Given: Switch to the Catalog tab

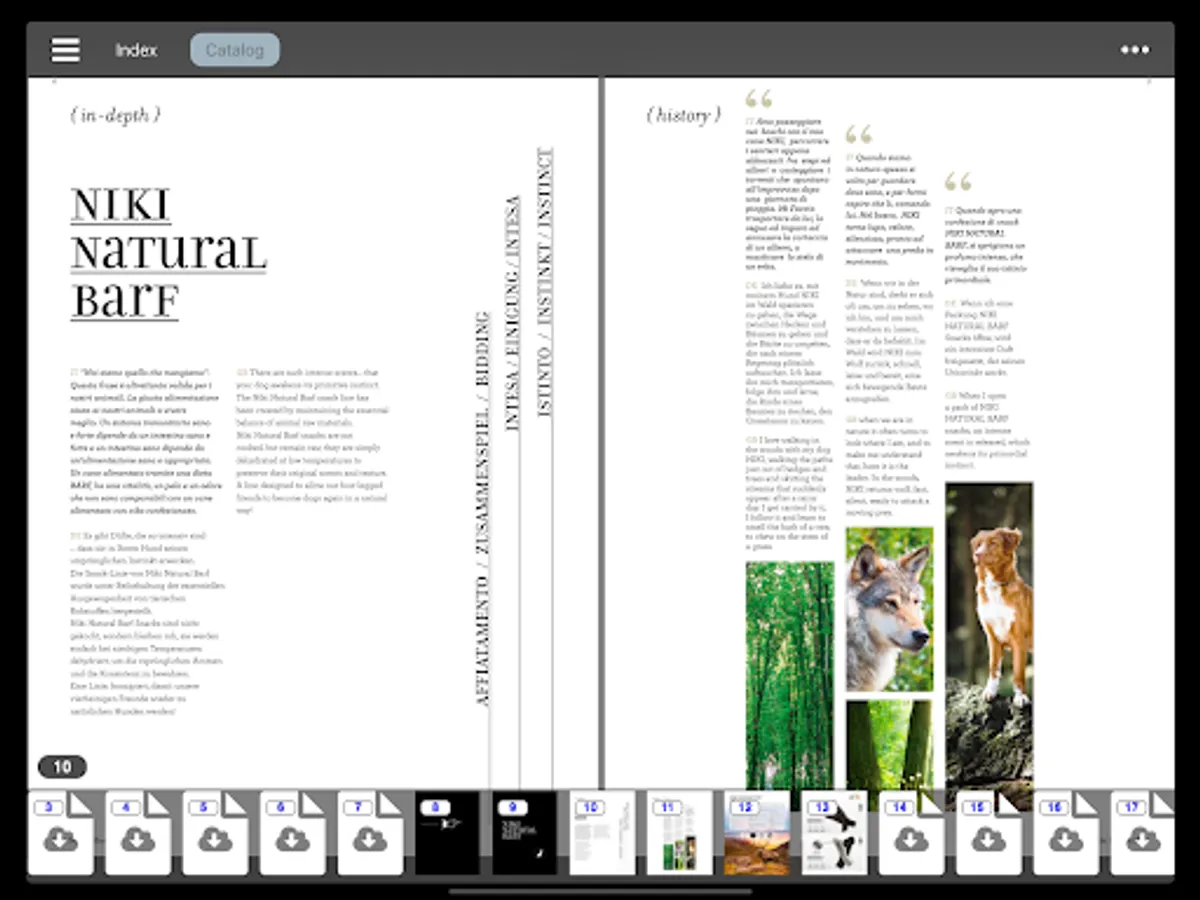Looking at the screenshot, I should [x=235, y=49].
